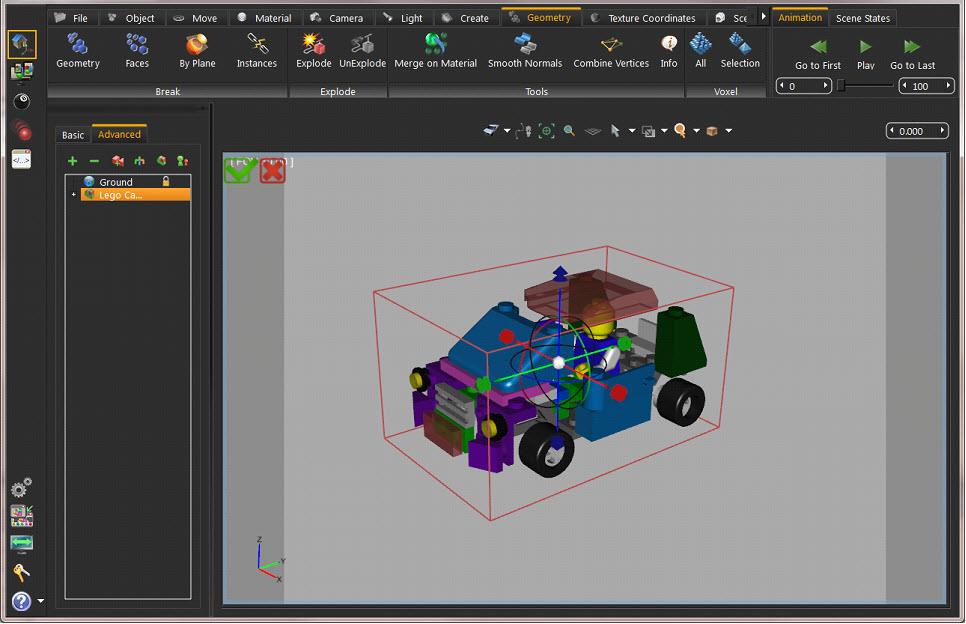The image size is (966, 624).
Task: Select the Advanced tab
Action: click(120, 134)
